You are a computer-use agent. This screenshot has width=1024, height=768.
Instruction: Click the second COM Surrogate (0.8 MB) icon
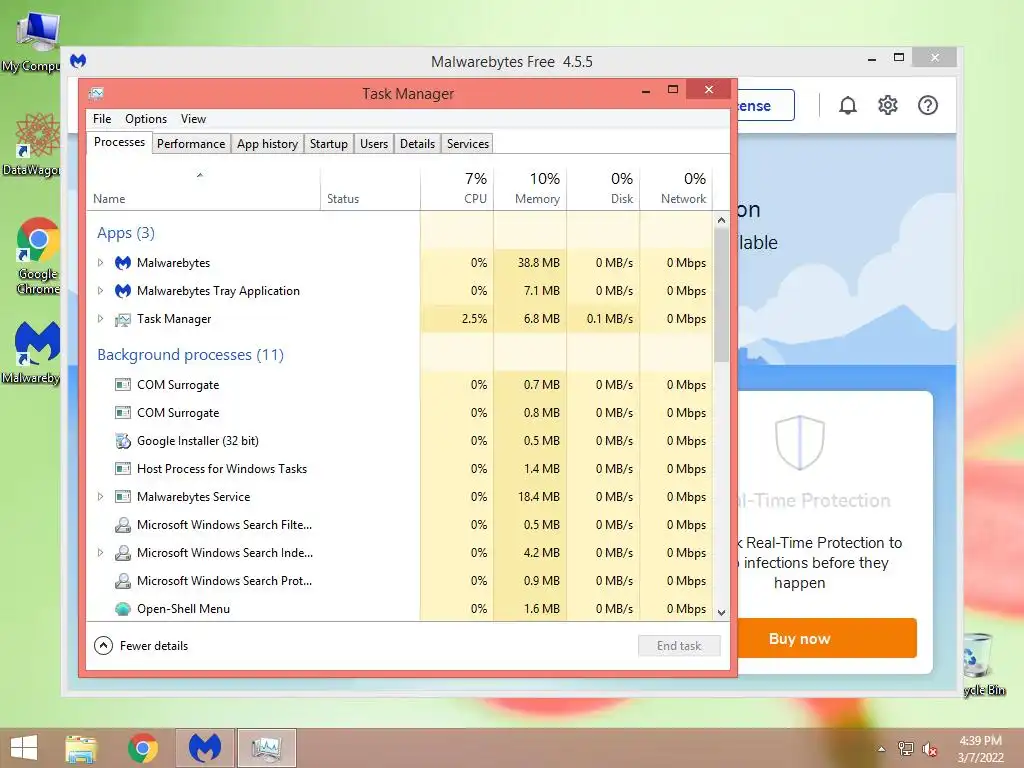tap(123, 413)
